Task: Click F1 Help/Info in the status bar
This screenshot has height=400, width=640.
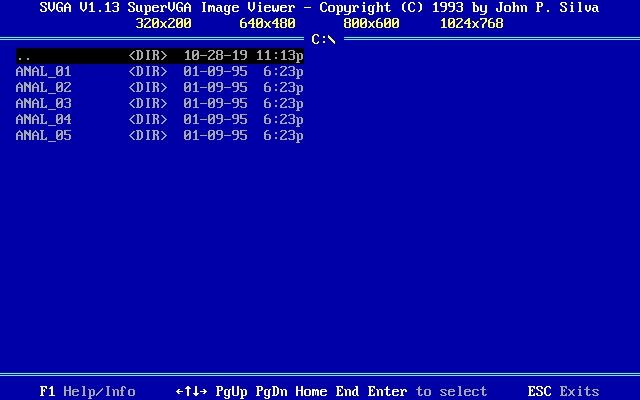Action: pos(87,391)
